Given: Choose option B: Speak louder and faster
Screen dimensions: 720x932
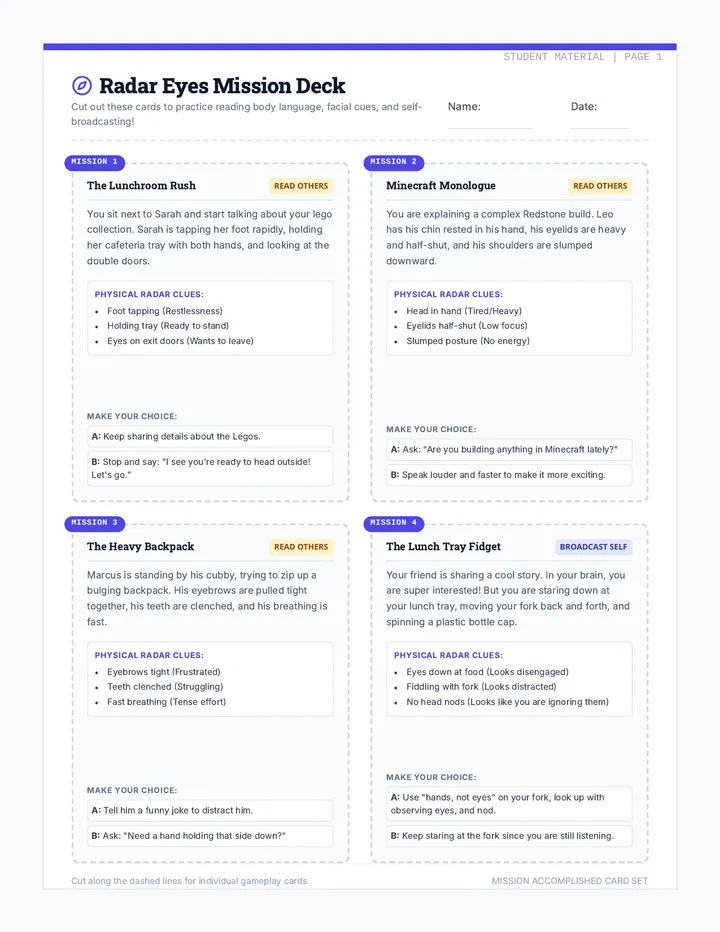Looking at the screenshot, I should (509, 475).
